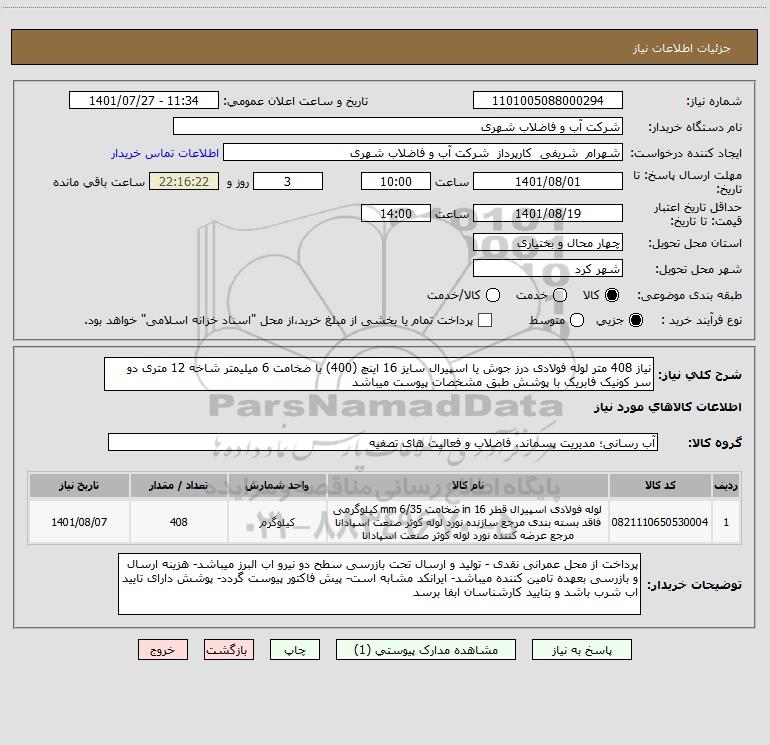Click the چاپ button
The width and height of the screenshot is (770, 745).
[x=295, y=650]
